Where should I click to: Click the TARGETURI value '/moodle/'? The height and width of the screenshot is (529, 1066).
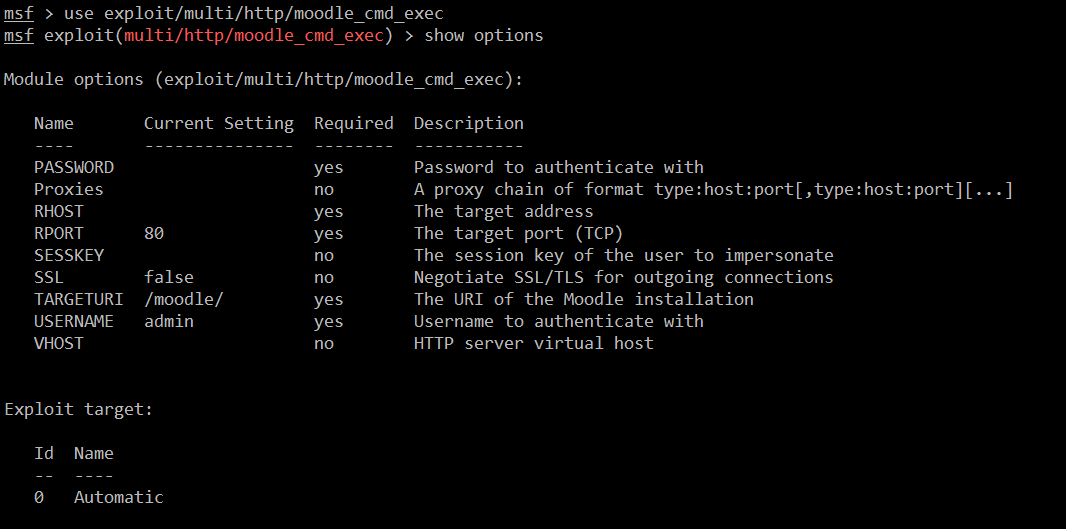(x=184, y=299)
